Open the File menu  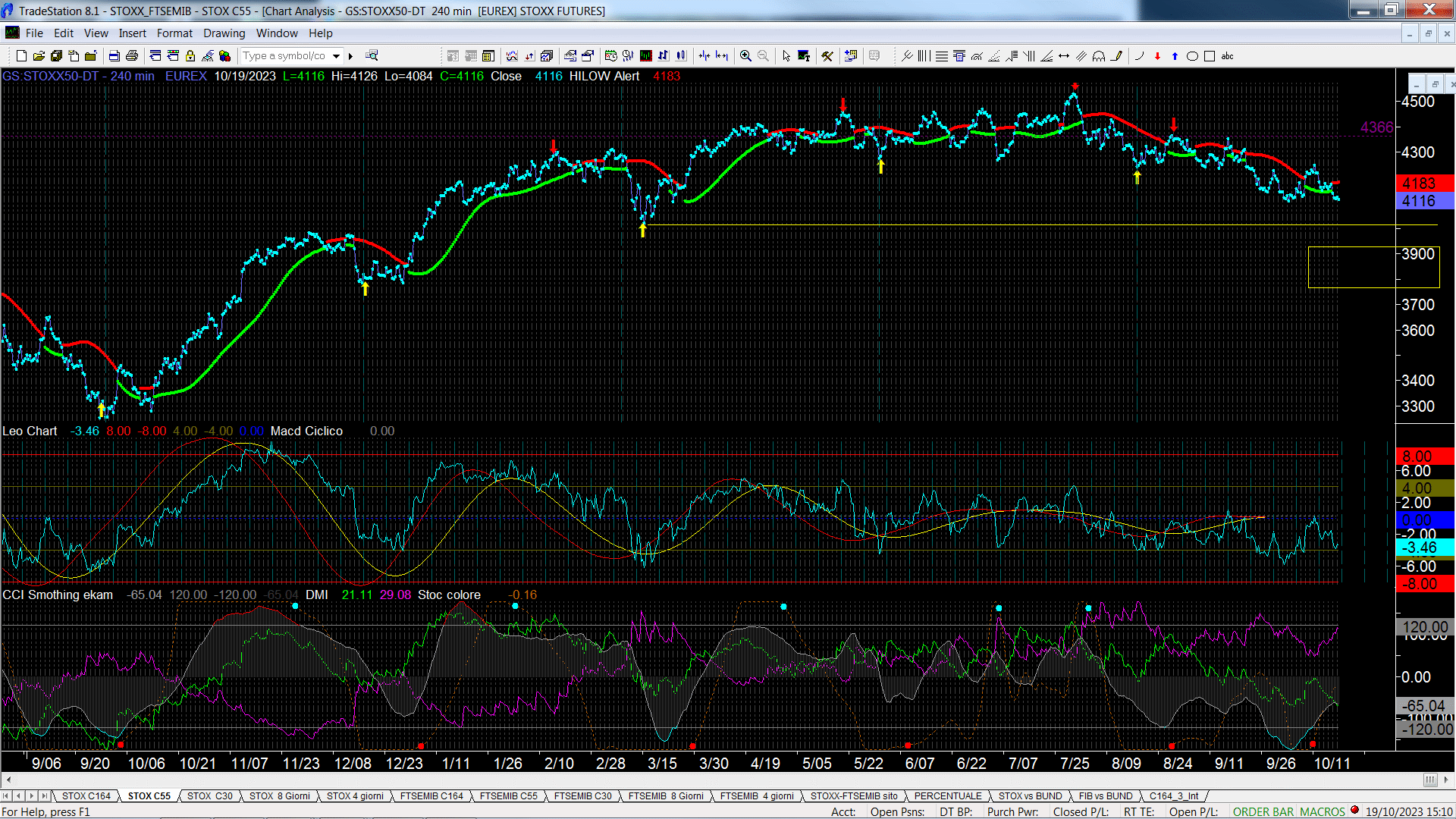[34, 33]
